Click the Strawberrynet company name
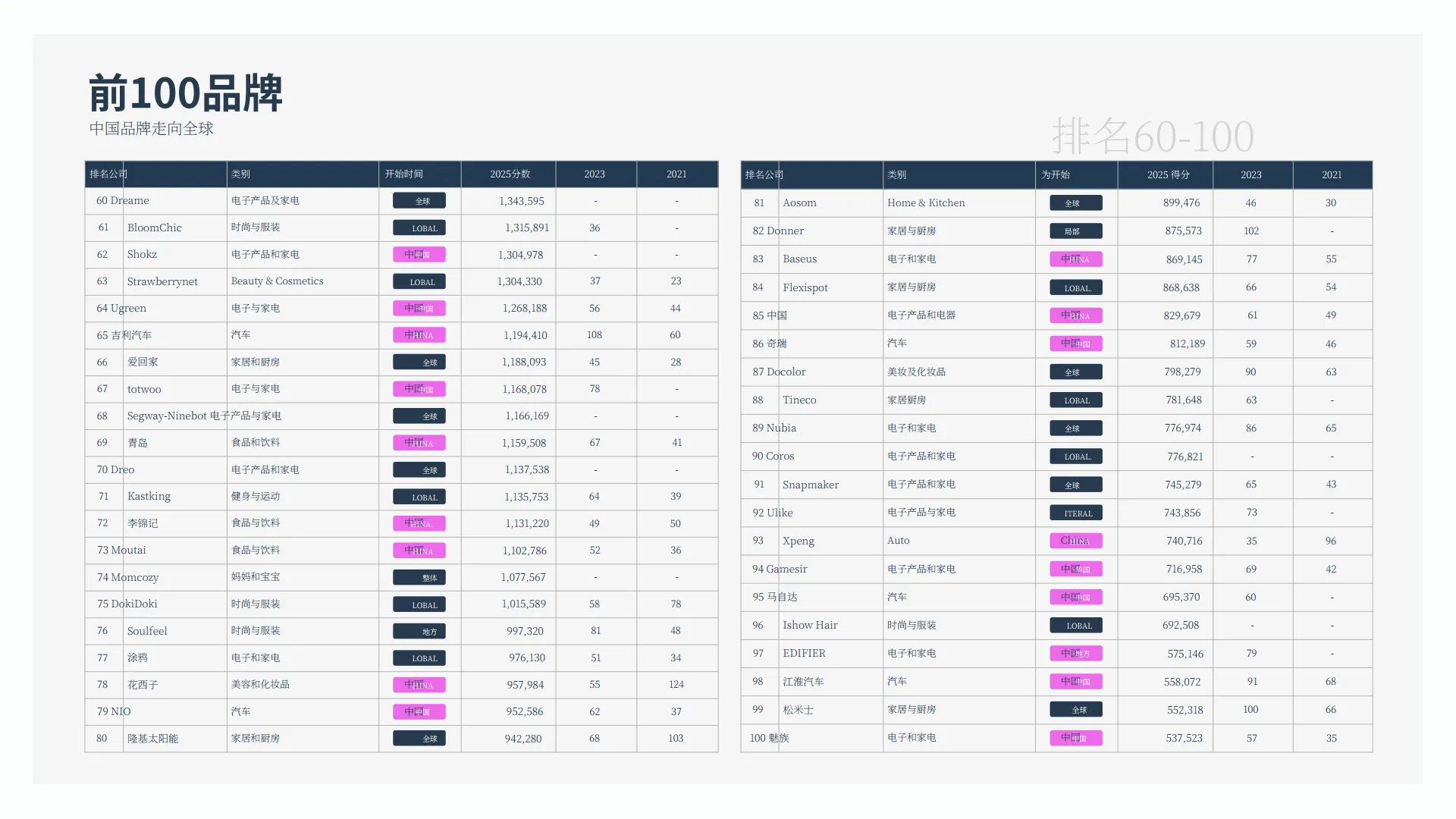 point(162,281)
